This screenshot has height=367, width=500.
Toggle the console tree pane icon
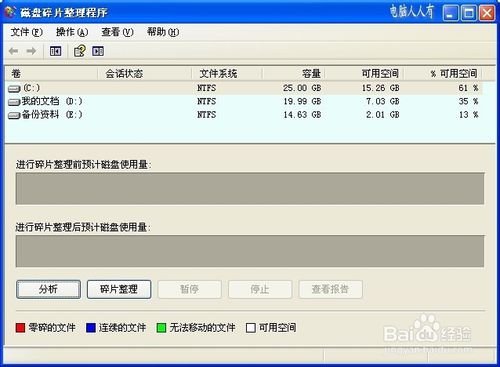point(55,51)
